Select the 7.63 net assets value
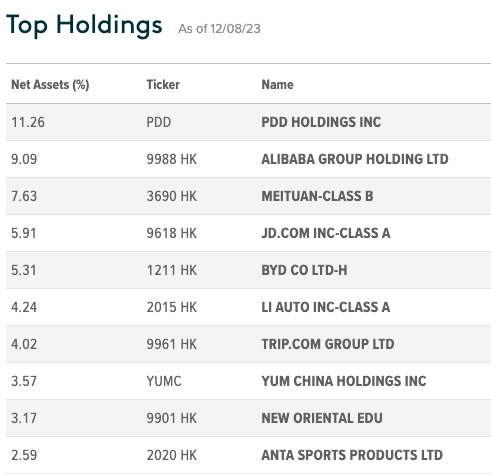 24,196
